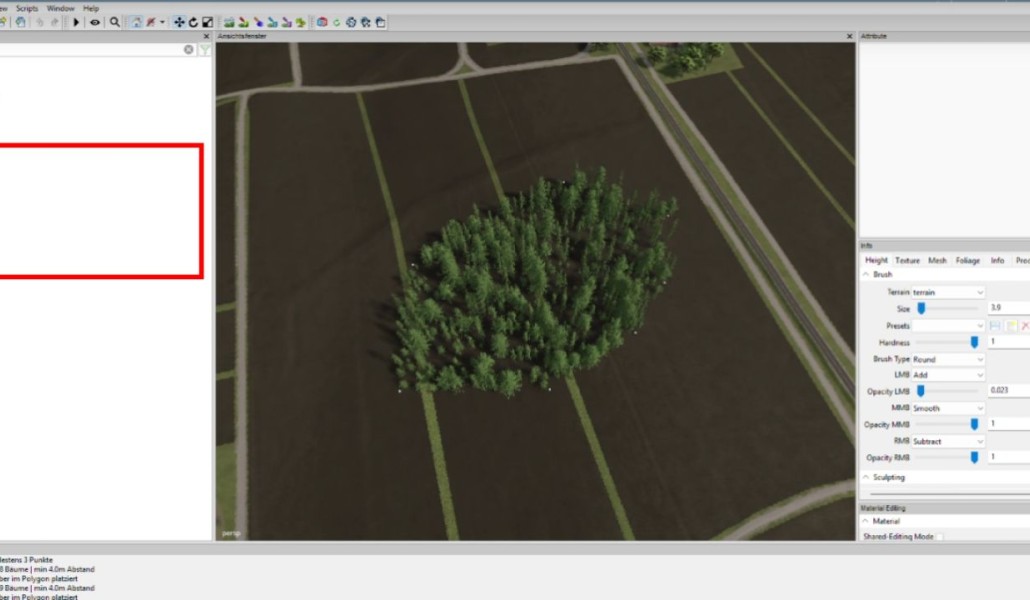The height and width of the screenshot is (600, 1030).
Task: Select the Move (translate) tool
Action: pyautogui.click(x=179, y=22)
